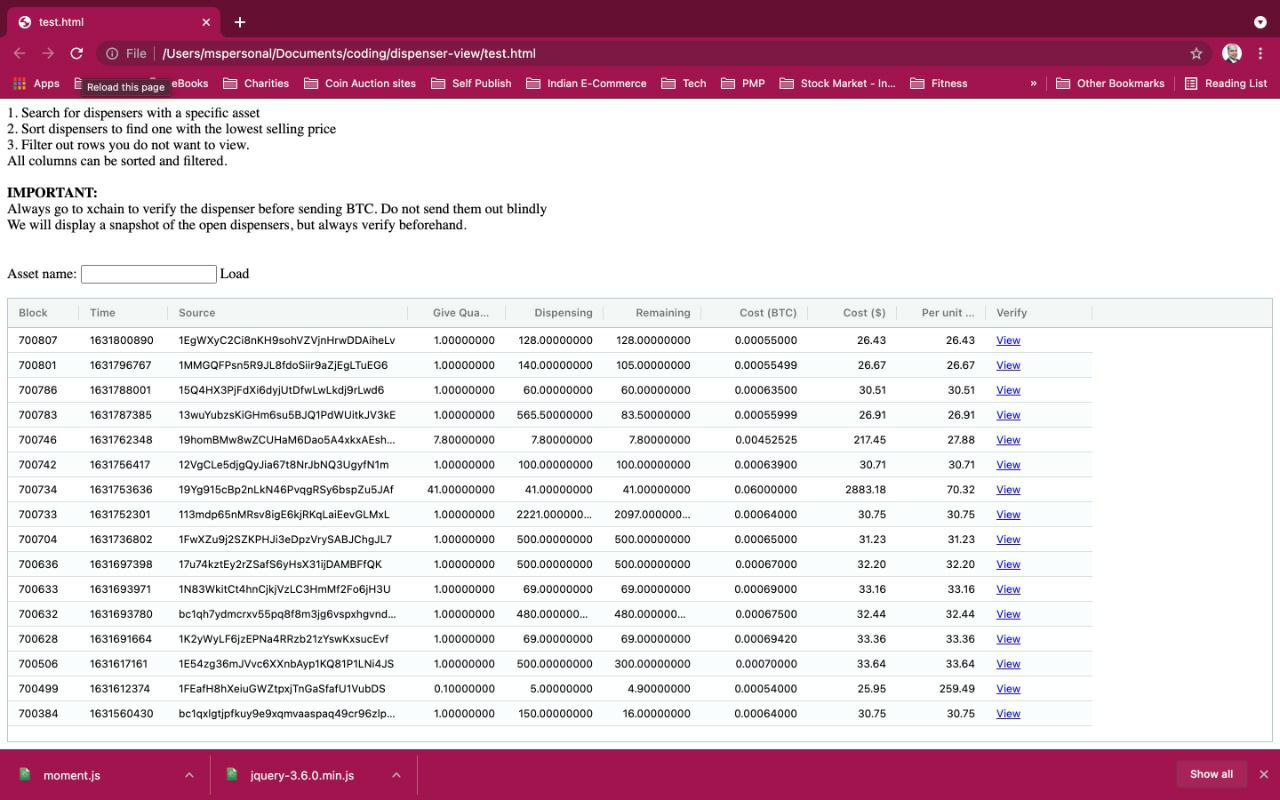Sort by the Cost (BTC) column header
Viewport: 1280px width, 800px height.
(x=768, y=313)
